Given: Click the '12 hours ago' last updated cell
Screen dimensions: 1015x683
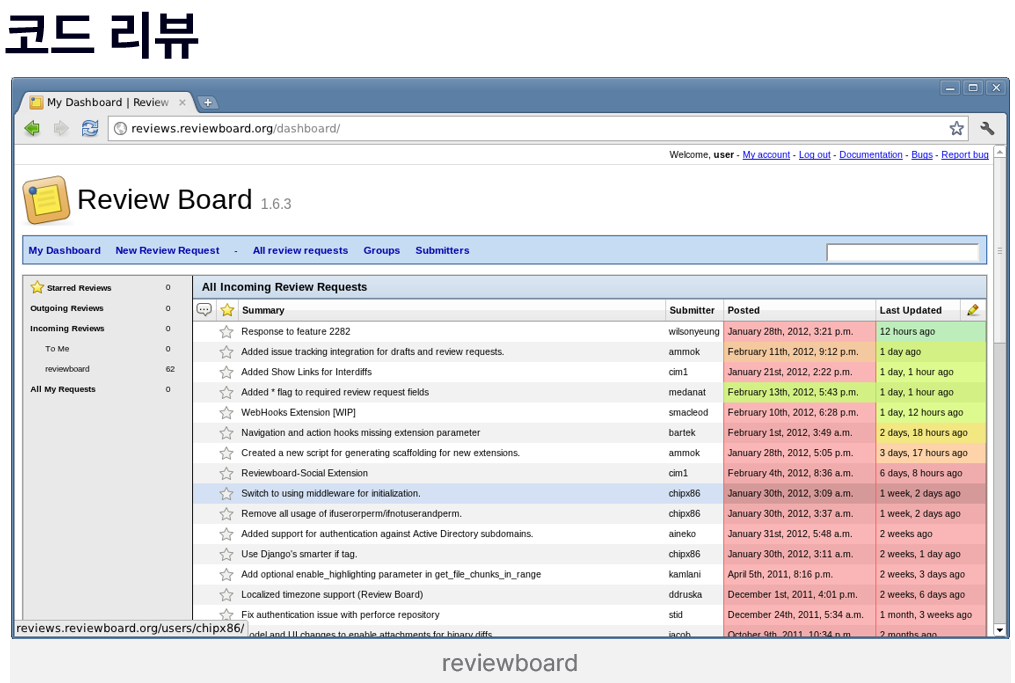Looking at the screenshot, I should (930, 331).
